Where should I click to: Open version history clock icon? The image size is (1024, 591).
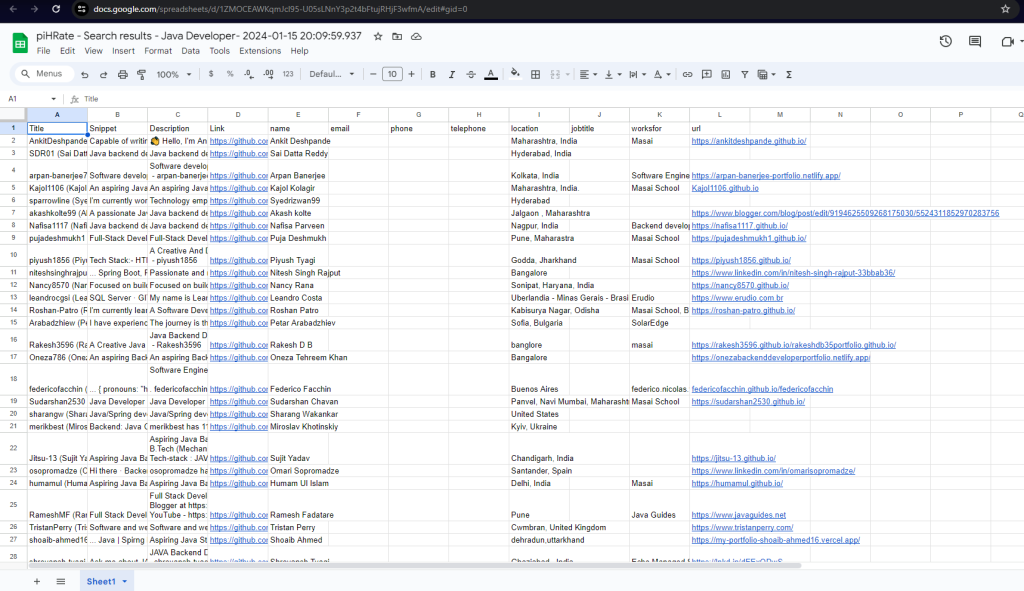point(946,41)
